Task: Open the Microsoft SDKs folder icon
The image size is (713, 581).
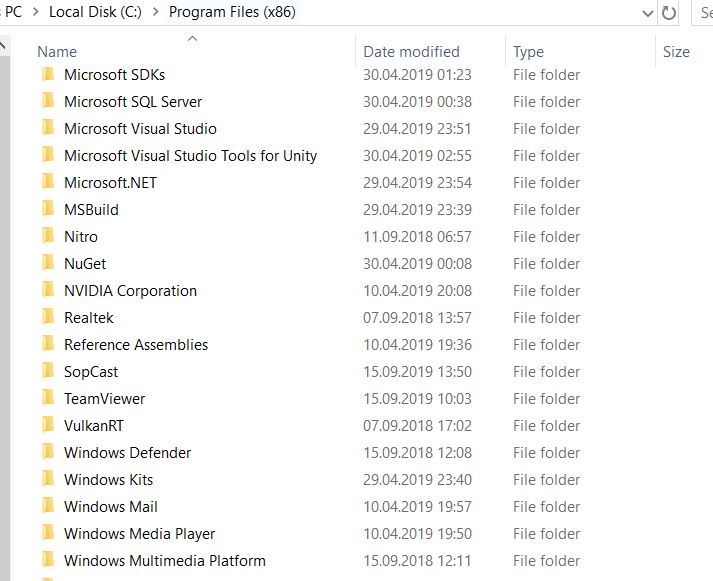Action: (x=48, y=74)
